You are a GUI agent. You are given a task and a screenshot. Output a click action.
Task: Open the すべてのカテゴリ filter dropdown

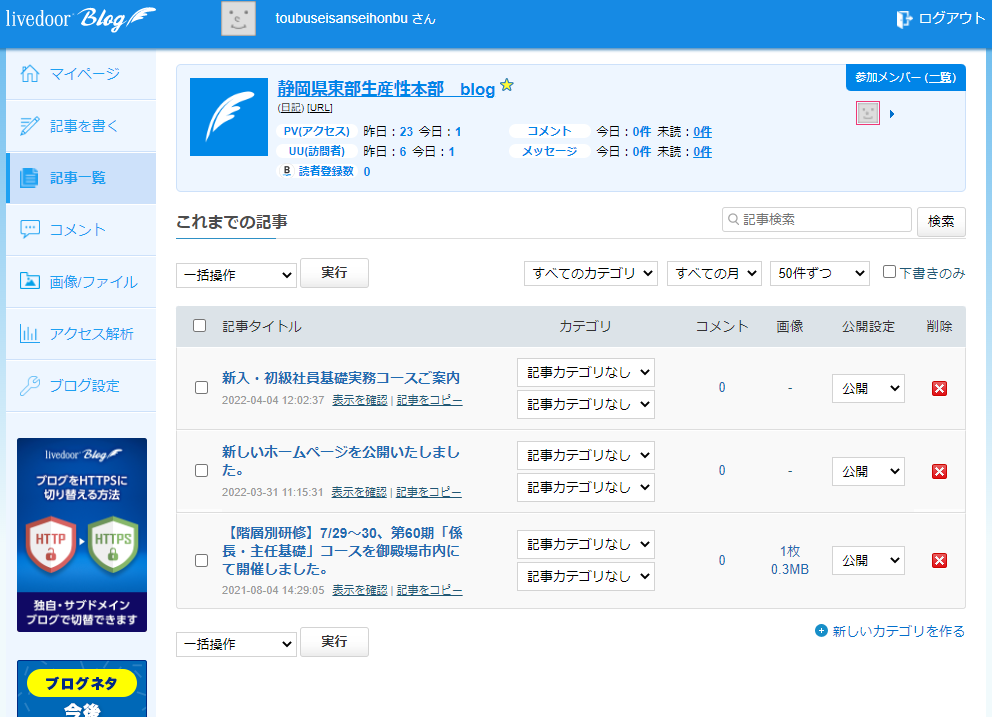click(x=591, y=273)
